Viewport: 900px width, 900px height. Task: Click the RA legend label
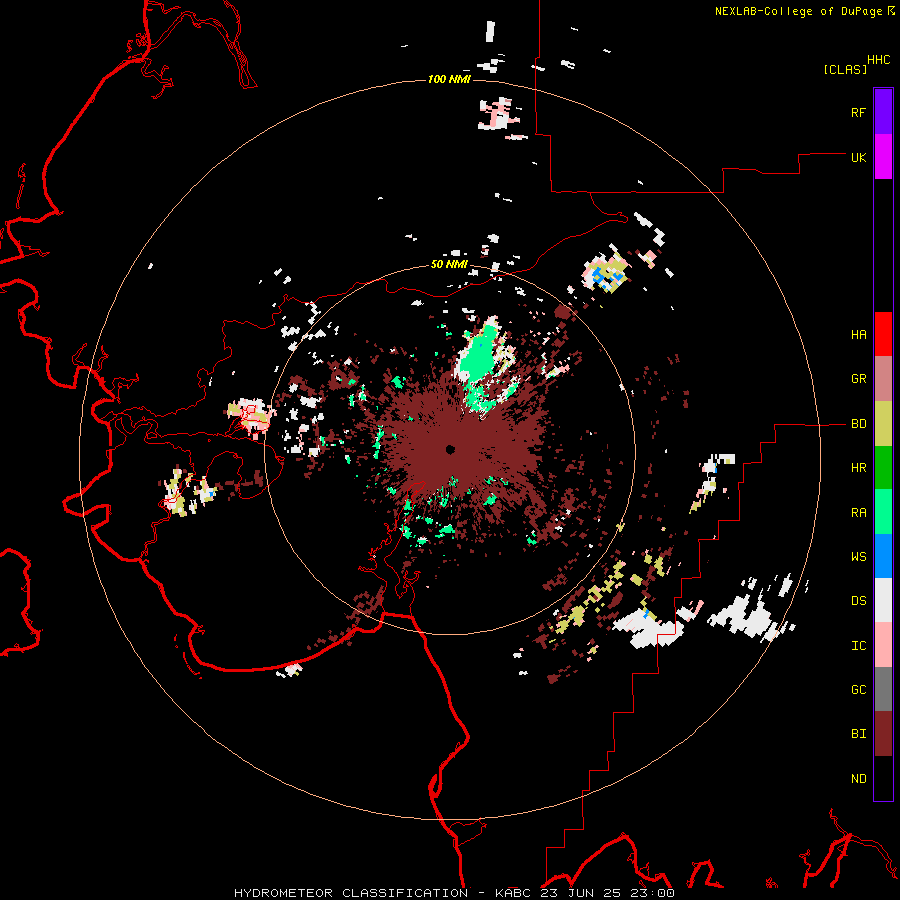click(858, 512)
